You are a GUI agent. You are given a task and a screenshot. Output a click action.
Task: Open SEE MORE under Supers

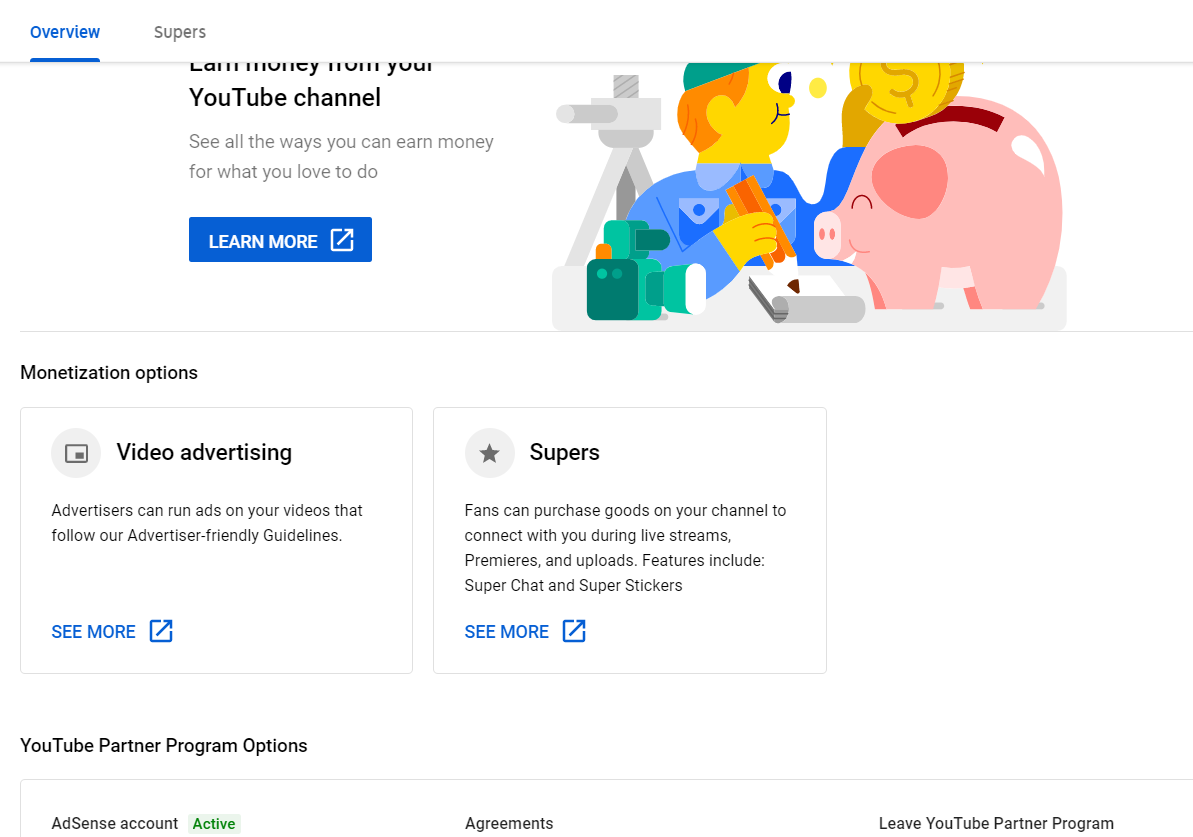coord(507,632)
